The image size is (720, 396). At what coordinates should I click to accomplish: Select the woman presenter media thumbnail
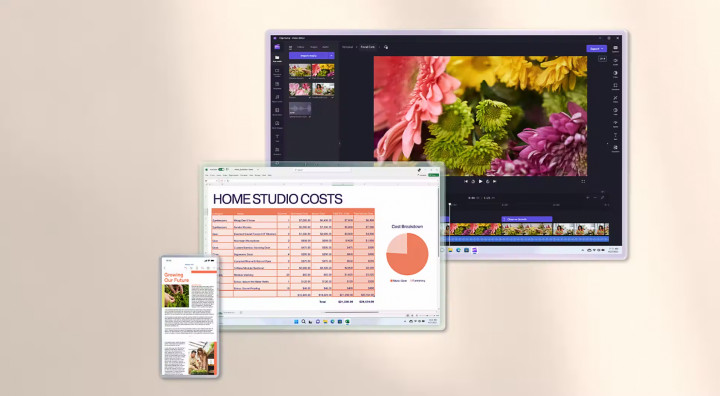(x=323, y=89)
